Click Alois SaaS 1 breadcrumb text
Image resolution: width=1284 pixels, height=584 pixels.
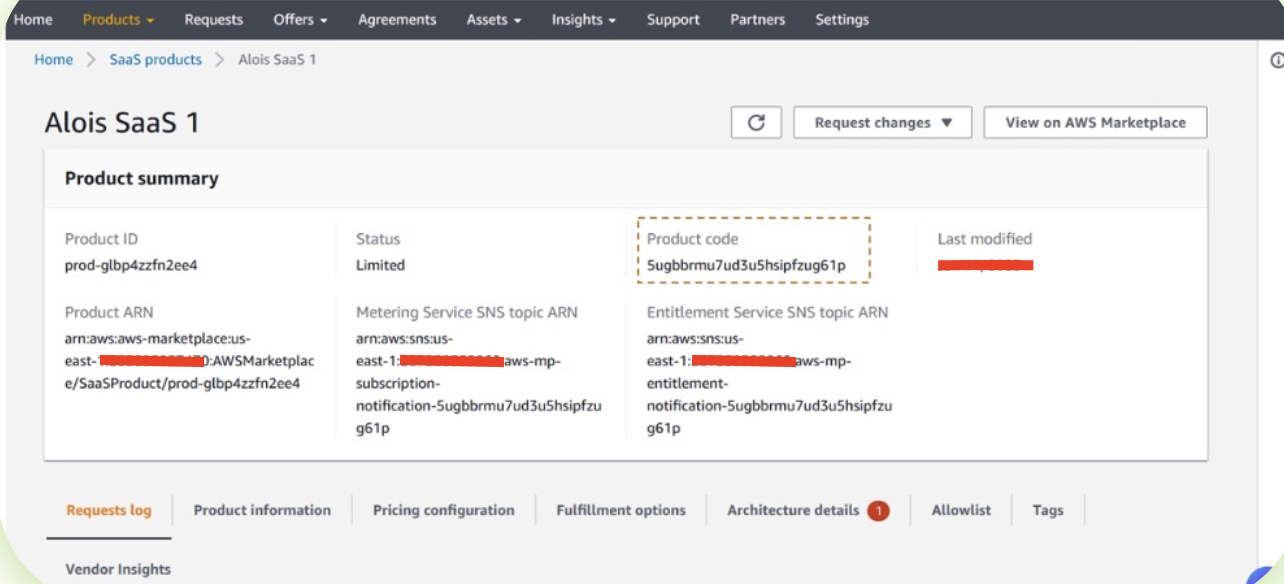click(x=277, y=60)
